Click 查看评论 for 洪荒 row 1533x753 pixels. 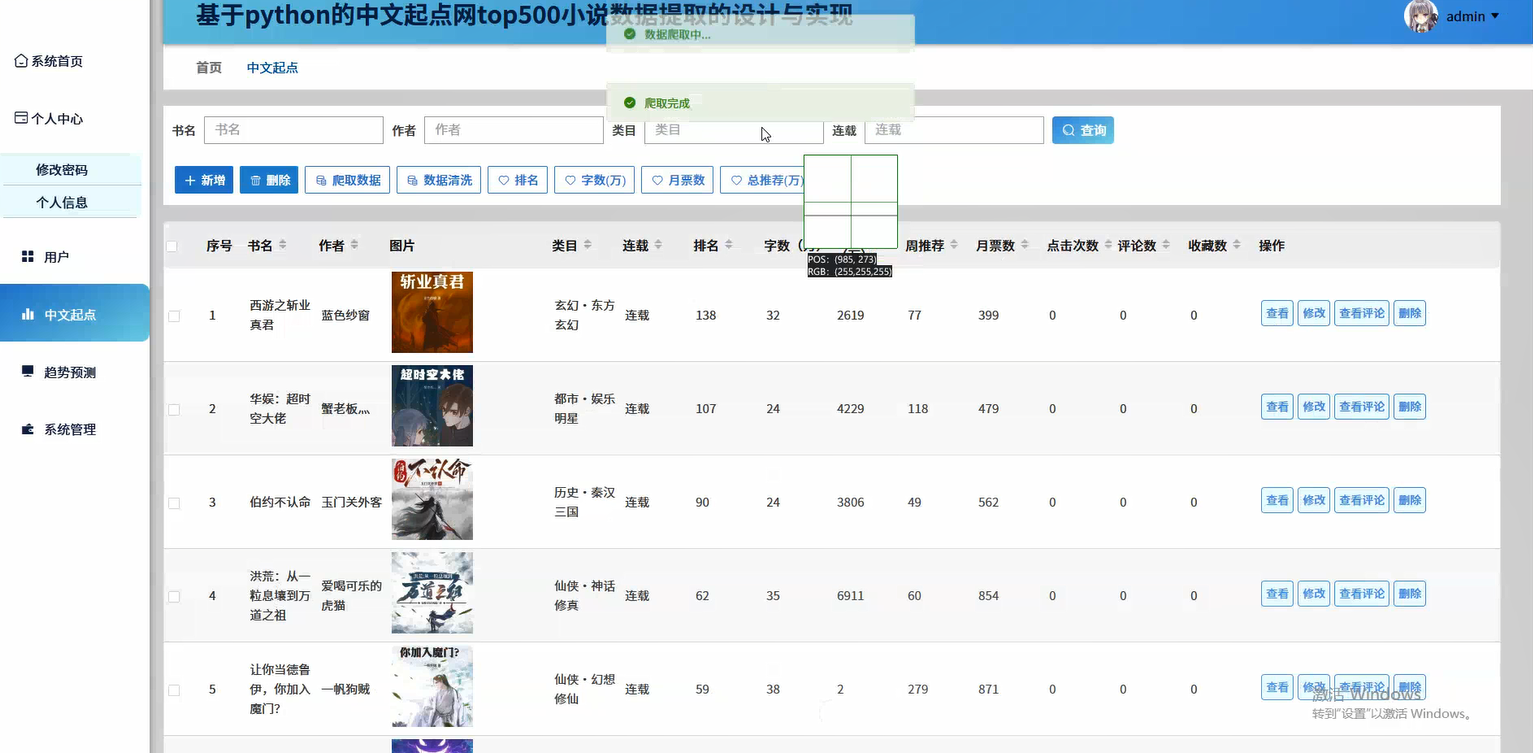(1362, 594)
